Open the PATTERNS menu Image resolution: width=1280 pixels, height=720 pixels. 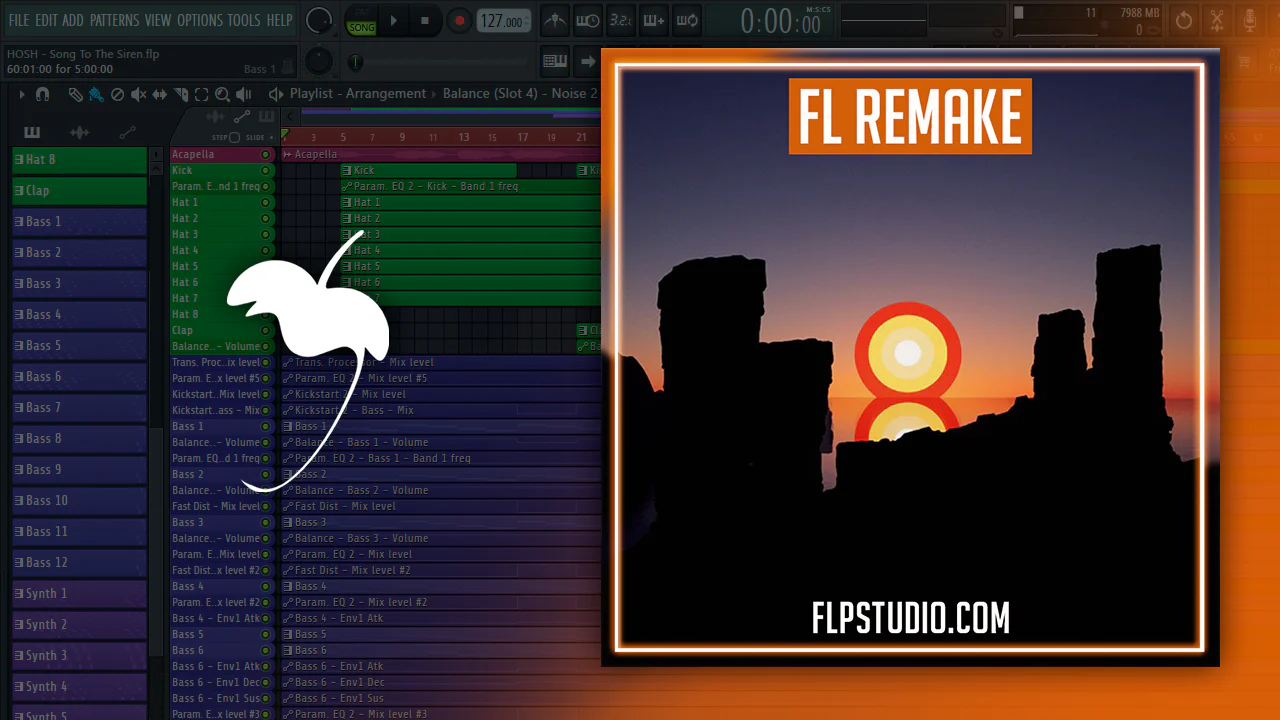point(114,20)
